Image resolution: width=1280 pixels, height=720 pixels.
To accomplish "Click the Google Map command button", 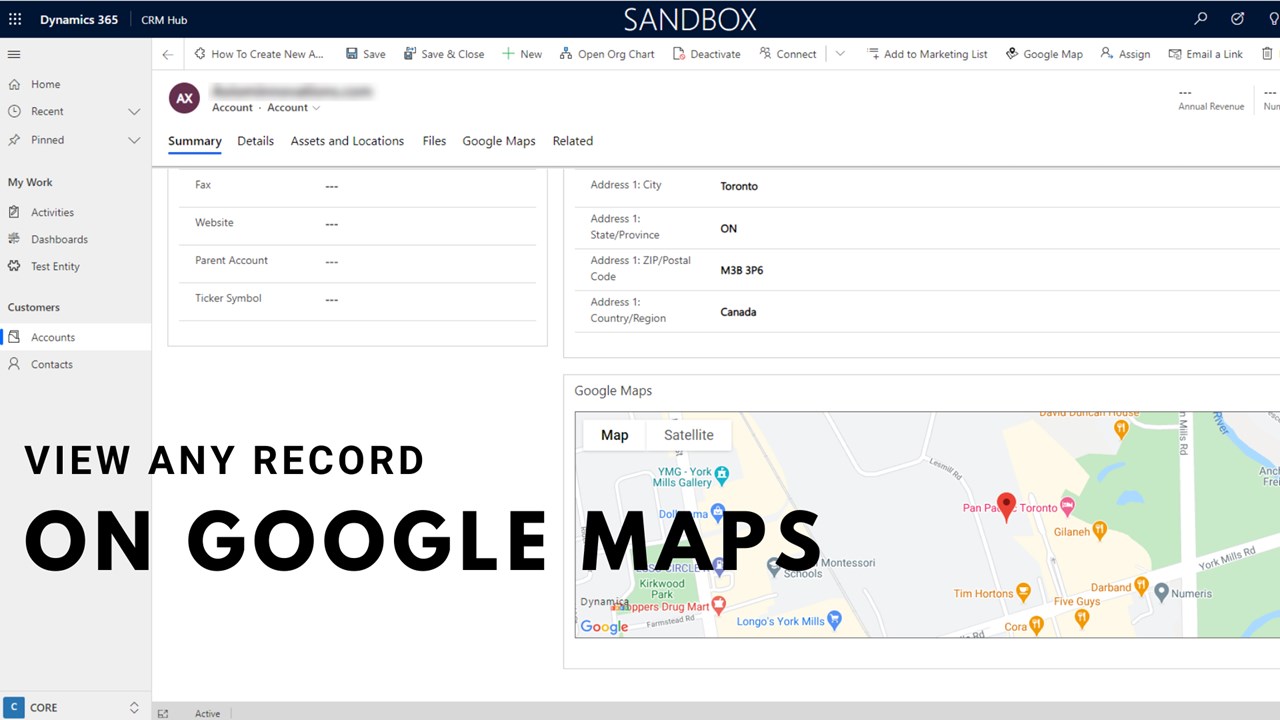I will tap(1045, 54).
